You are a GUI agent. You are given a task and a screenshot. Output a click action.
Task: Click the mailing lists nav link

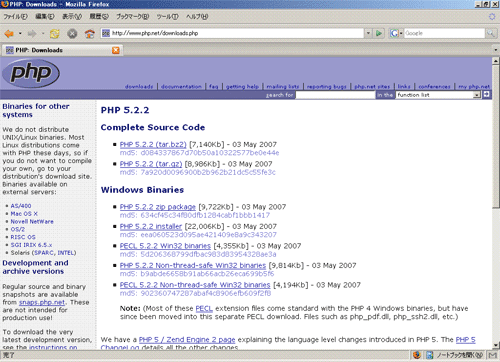[x=283, y=87]
